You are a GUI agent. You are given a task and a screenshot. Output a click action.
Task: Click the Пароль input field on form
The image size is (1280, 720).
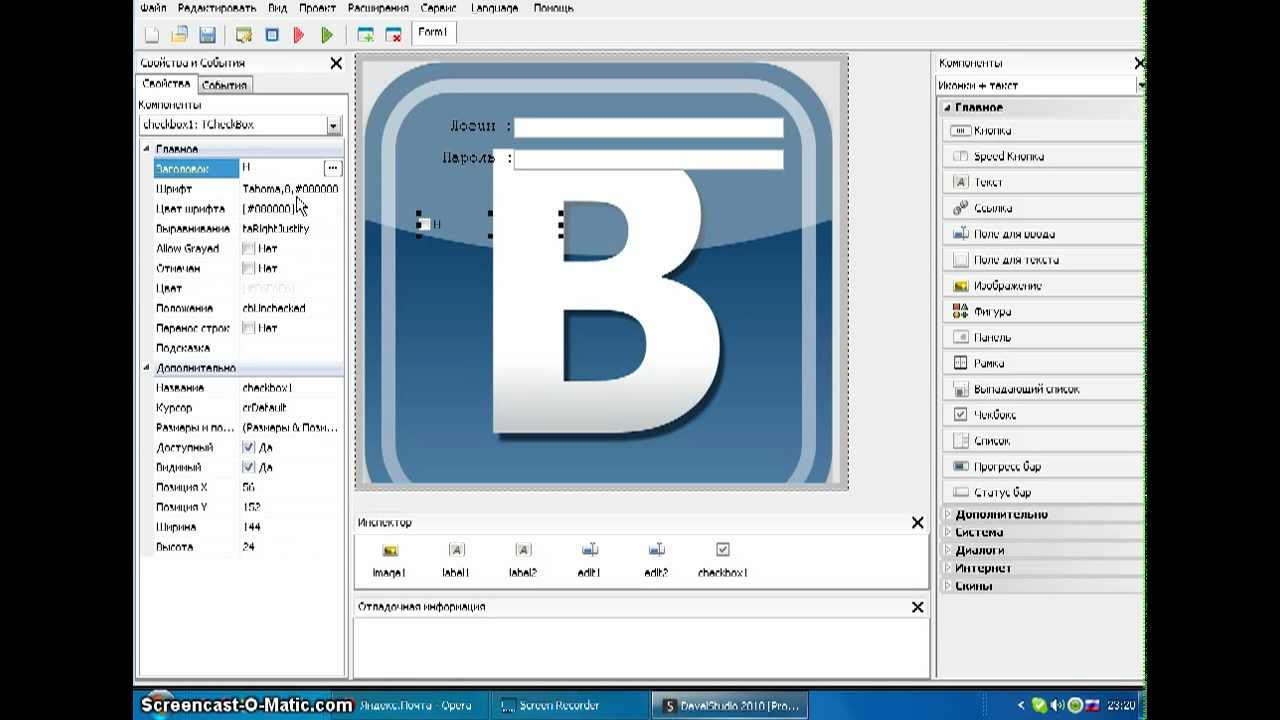click(x=648, y=158)
